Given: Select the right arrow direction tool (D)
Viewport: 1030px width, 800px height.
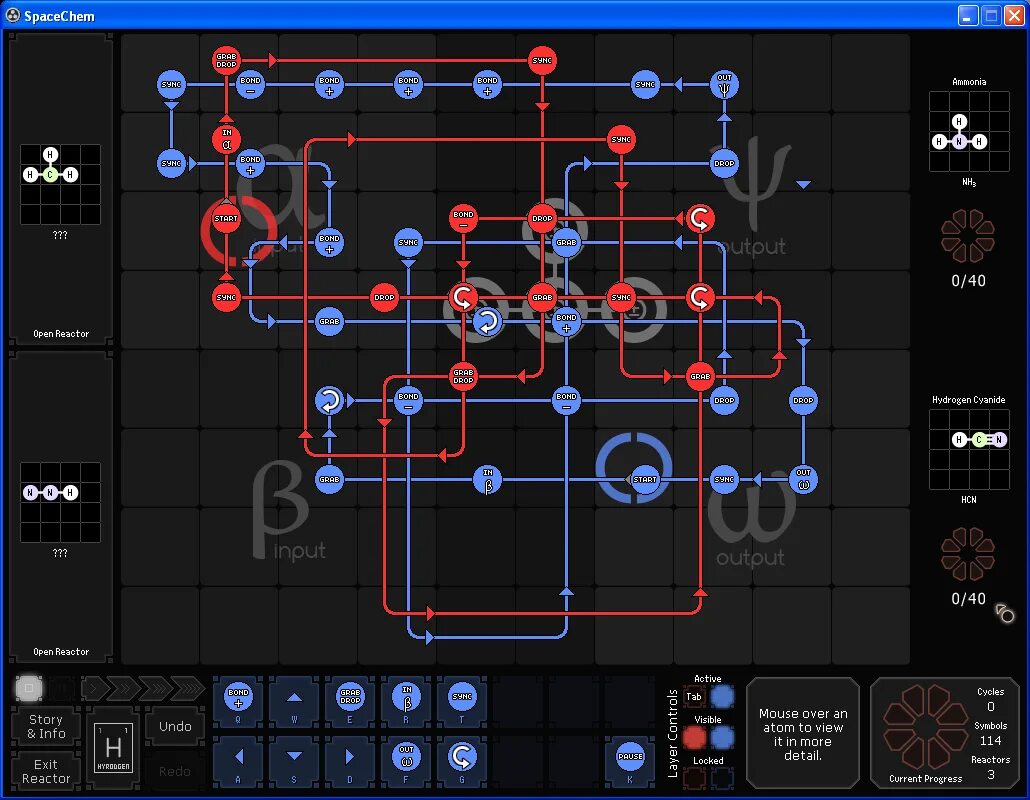Looking at the screenshot, I should (x=349, y=761).
